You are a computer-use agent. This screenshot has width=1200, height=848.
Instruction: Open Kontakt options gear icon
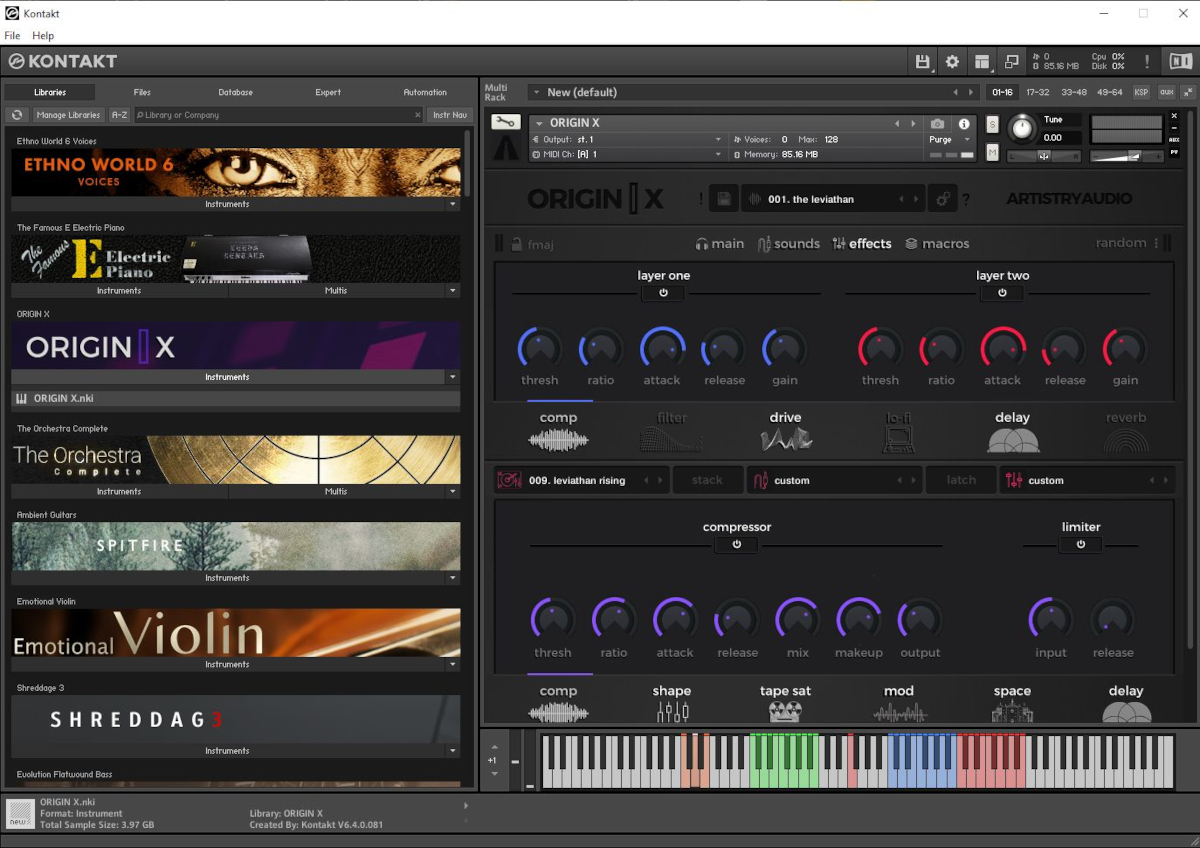point(952,62)
